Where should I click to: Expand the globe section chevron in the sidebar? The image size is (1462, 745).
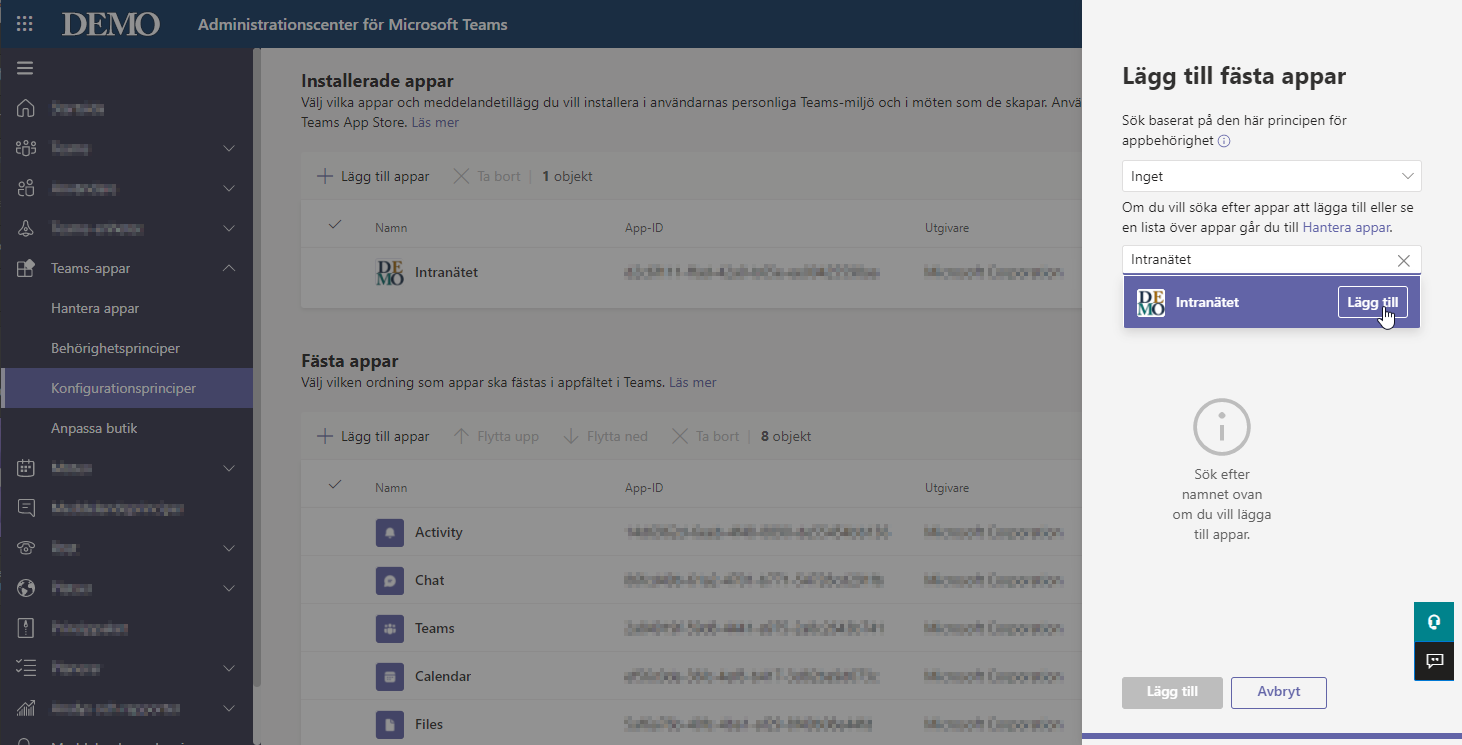pyautogui.click(x=229, y=588)
